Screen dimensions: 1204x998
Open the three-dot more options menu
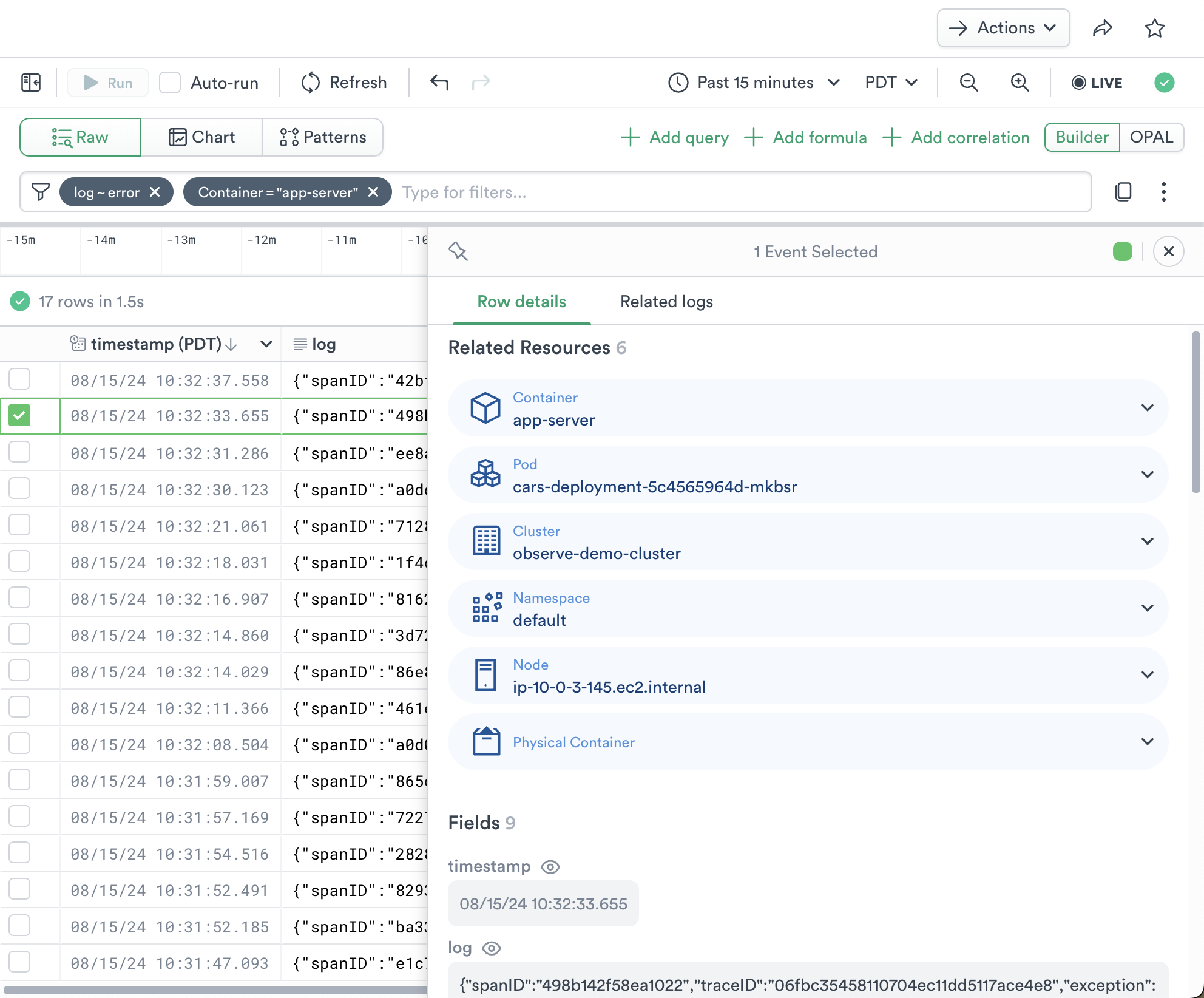[1163, 192]
